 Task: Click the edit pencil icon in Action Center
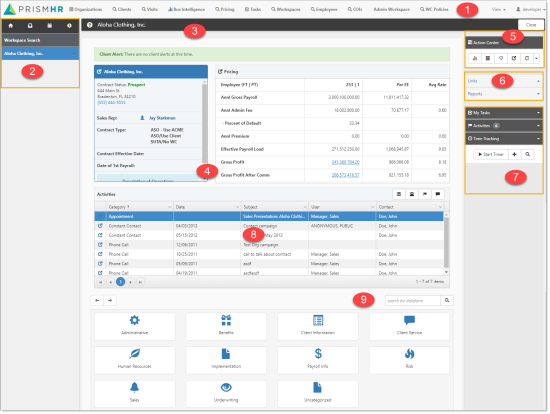click(x=514, y=58)
